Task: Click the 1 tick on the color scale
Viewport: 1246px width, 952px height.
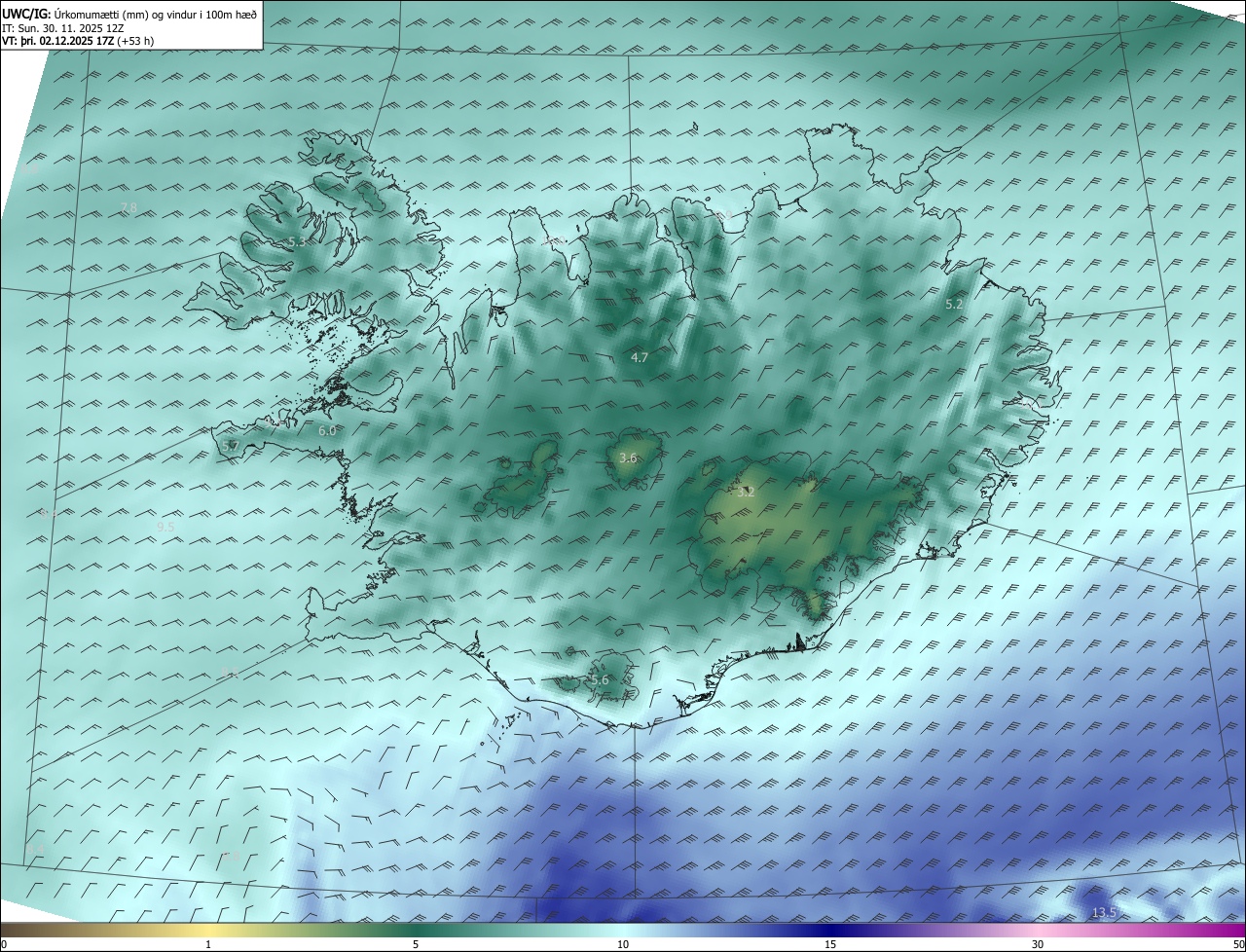Action: click(x=208, y=944)
